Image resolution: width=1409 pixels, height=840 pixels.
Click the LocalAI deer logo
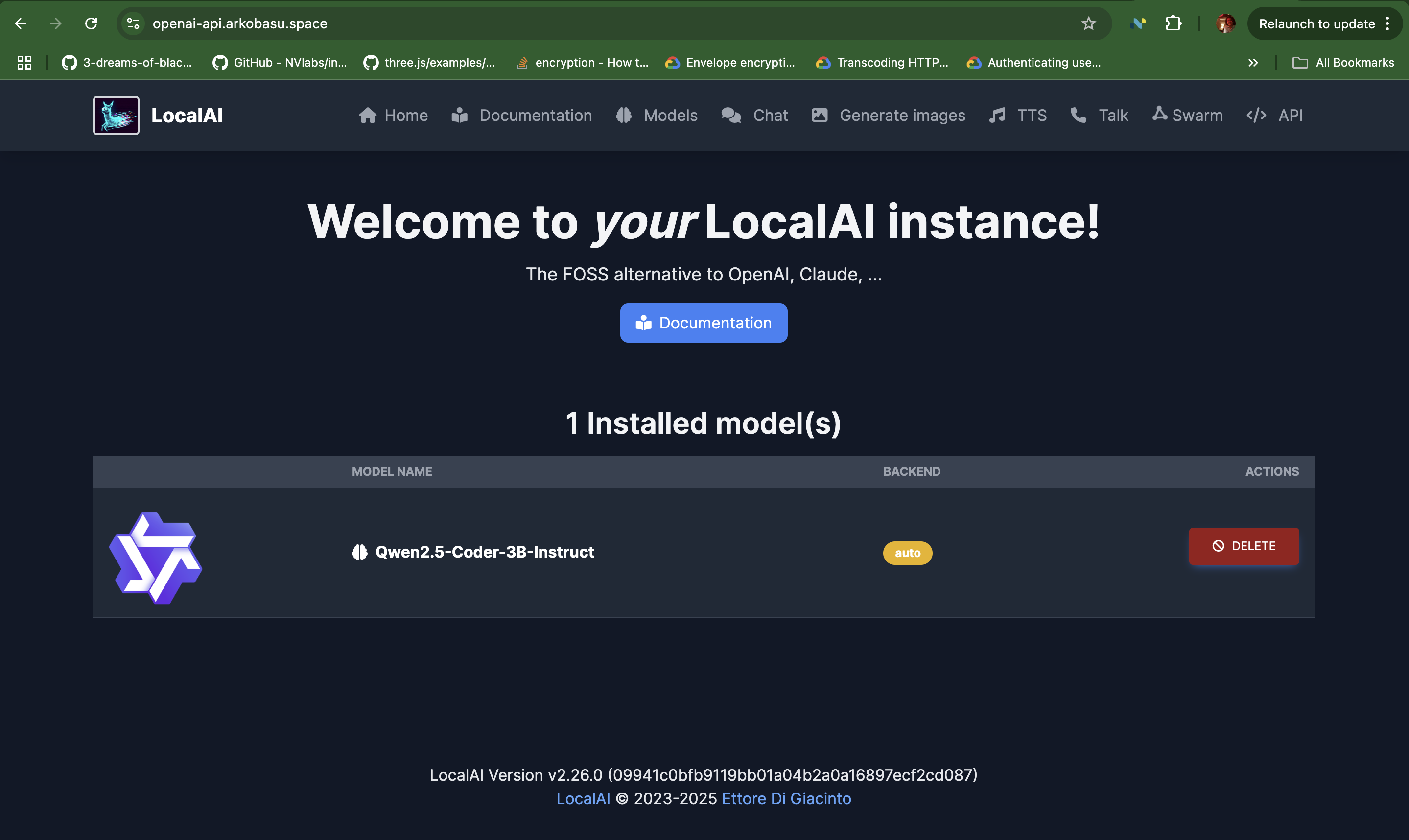[116, 115]
